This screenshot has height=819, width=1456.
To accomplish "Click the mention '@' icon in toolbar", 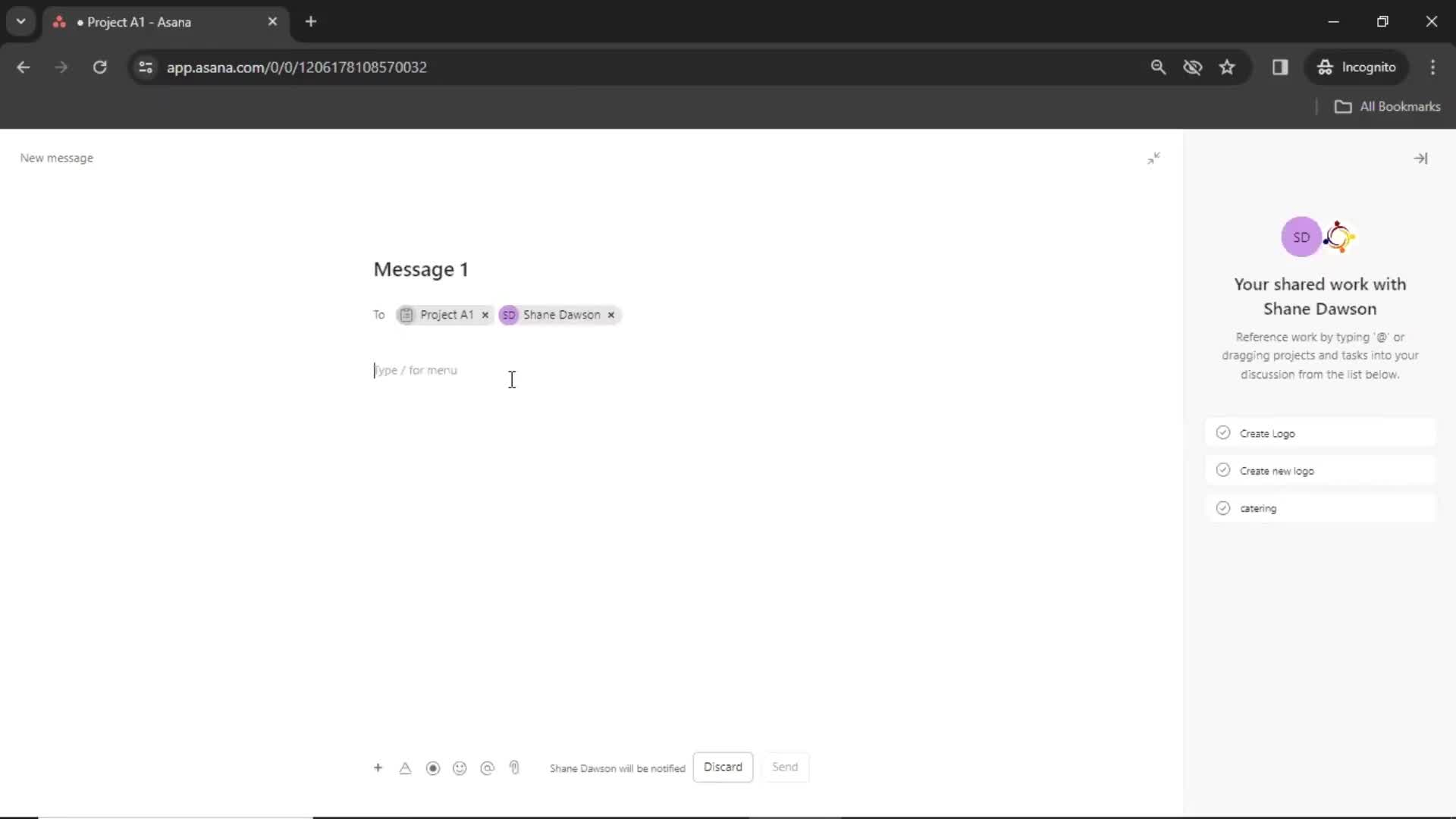I will tap(488, 768).
